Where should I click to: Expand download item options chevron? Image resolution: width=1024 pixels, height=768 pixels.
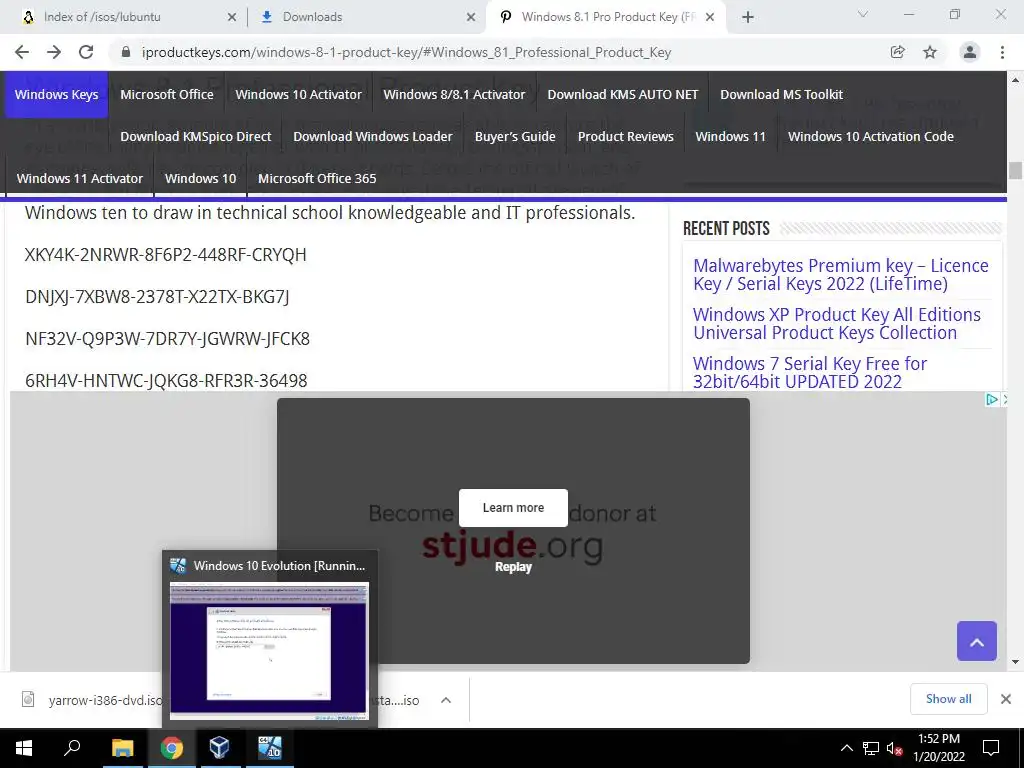(x=446, y=700)
